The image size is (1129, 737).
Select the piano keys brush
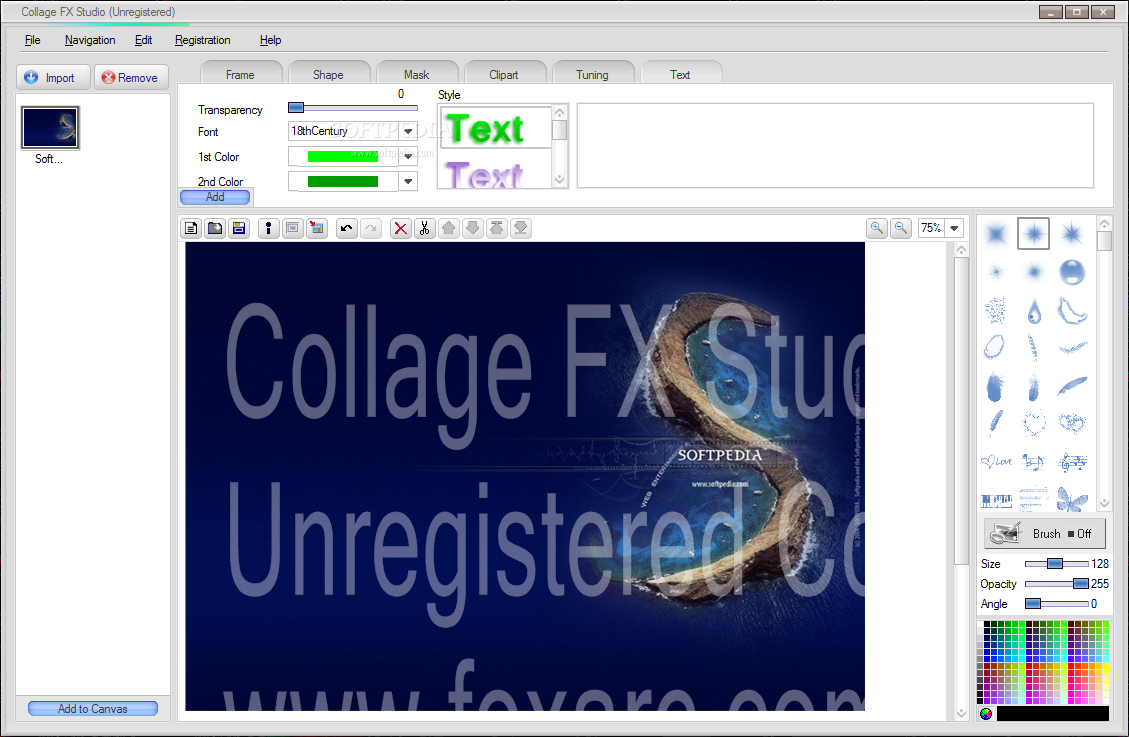(x=996, y=500)
